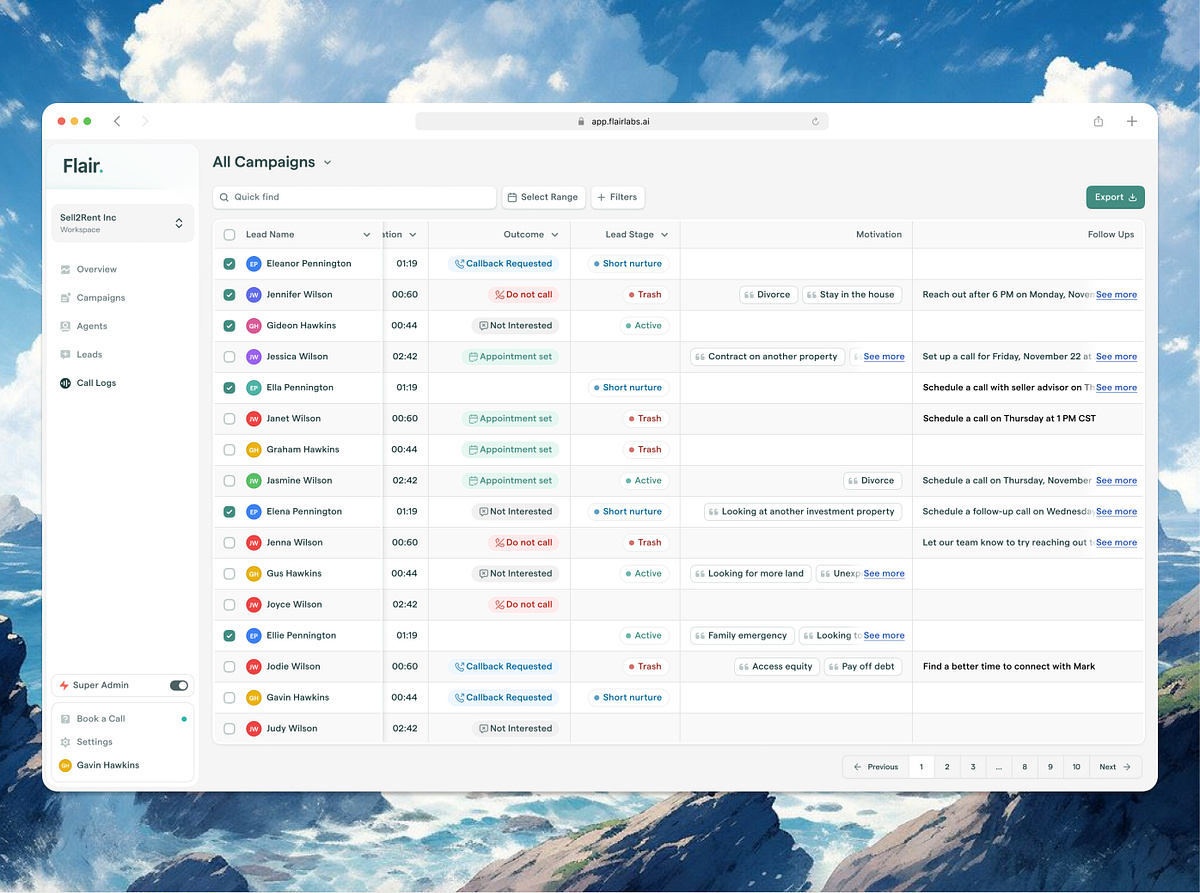
Task: Open the Duration column dropdown arrow
Action: [x=413, y=235]
